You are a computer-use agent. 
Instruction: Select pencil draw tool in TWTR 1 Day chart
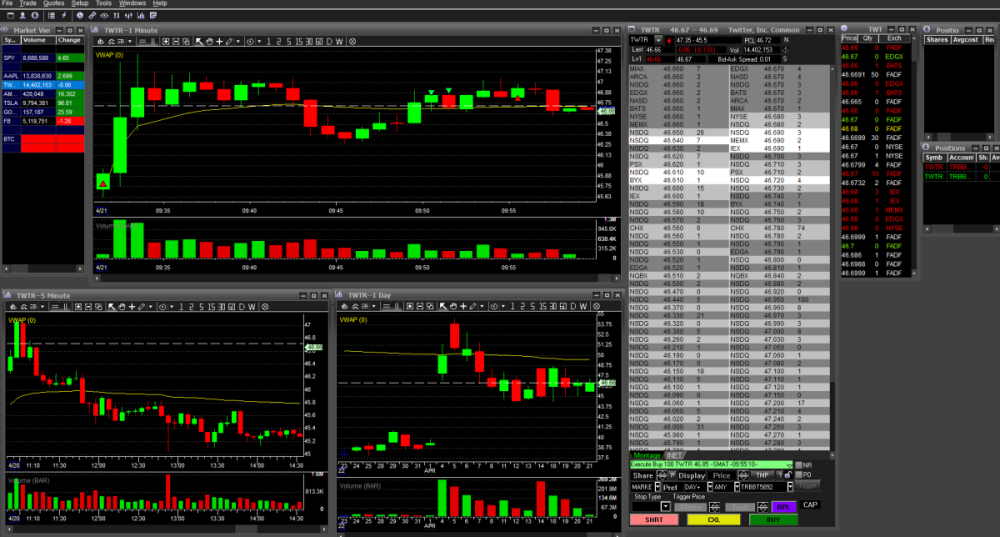coord(473,306)
